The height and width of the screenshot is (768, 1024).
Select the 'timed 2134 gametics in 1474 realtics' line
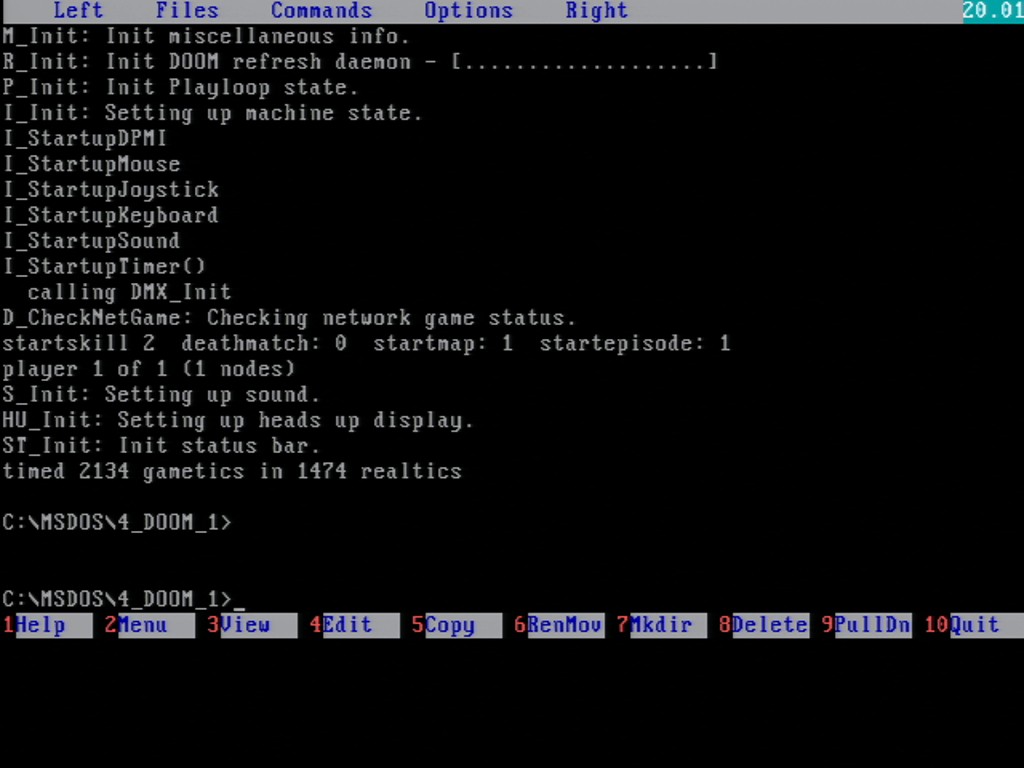click(232, 471)
